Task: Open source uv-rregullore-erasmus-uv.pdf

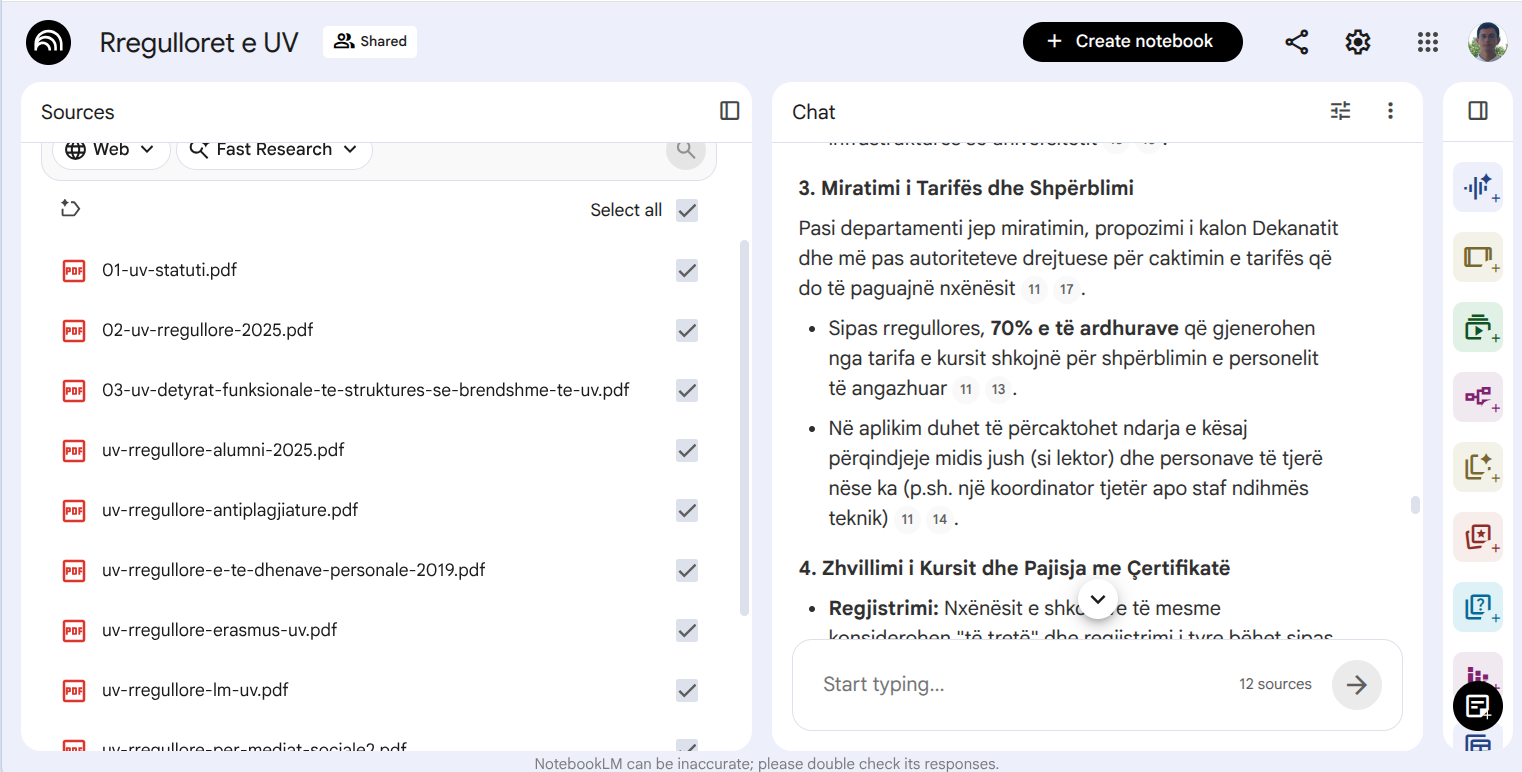Action: tap(219, 630)
